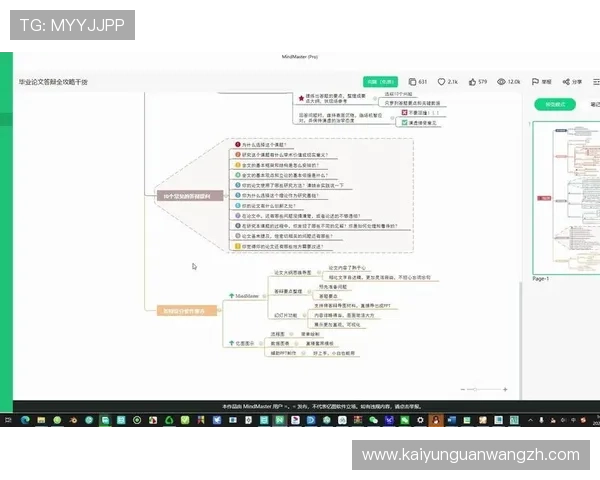
Task: Click the thumbs-up like icon showing 579
Action: tap(472, 81)
